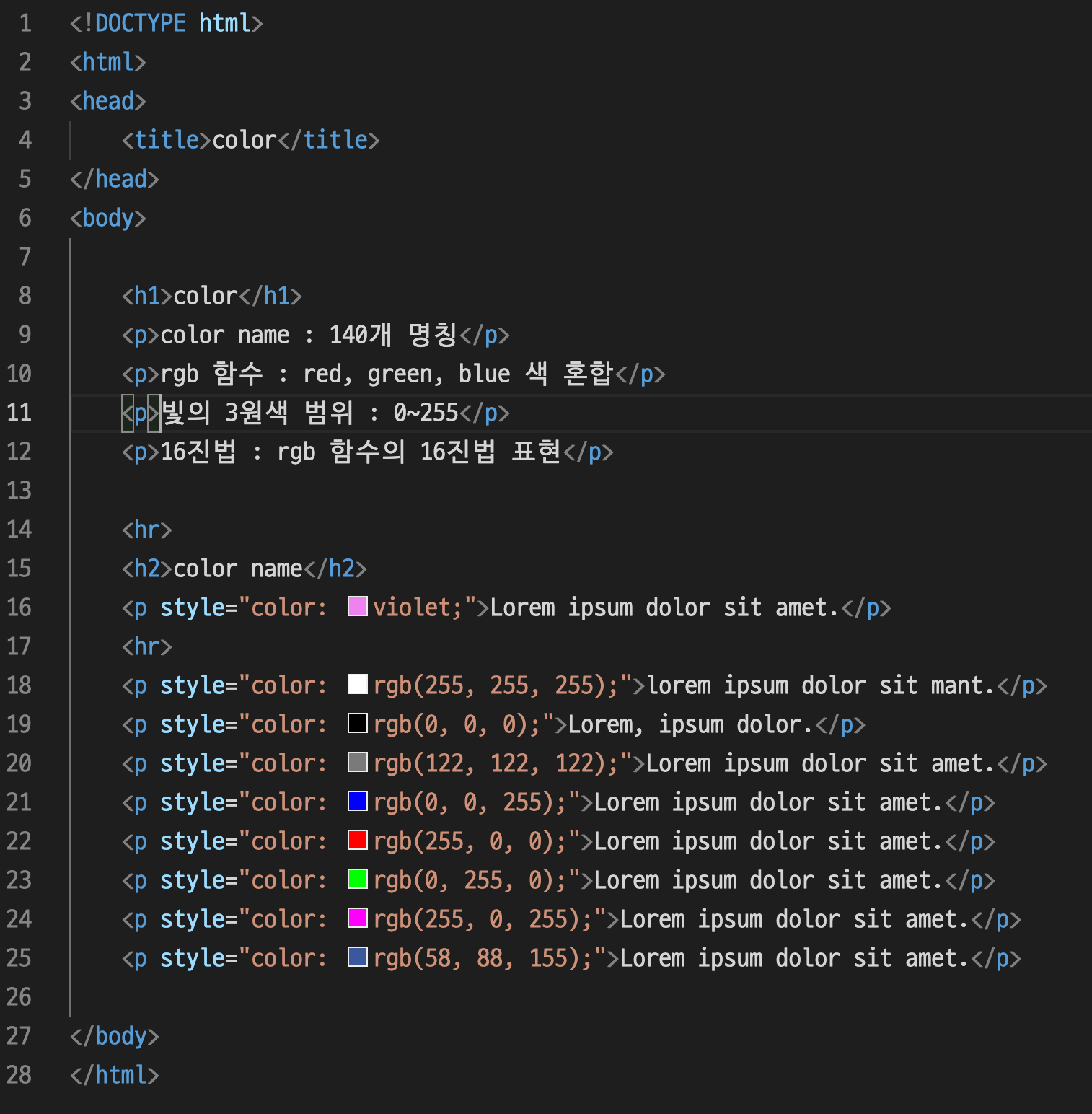Click the opening html tag on line 2
The width and height of the screenshot is (1092, 1114).
point(108,62)
